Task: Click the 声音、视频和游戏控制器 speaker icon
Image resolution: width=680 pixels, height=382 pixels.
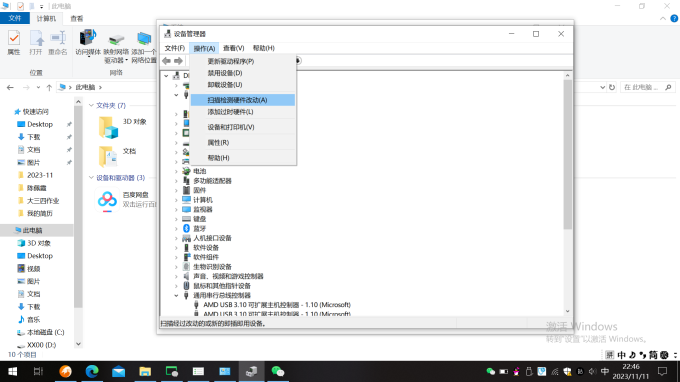Action: pos(186,276)
